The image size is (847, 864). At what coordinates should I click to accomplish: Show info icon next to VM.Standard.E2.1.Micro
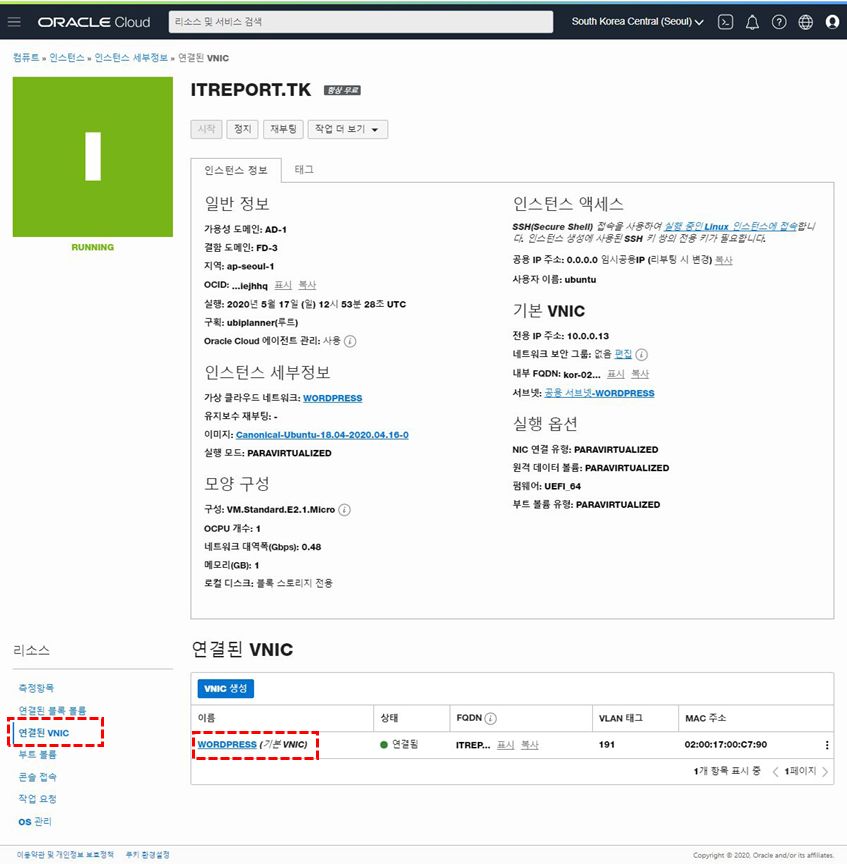click(x=344, y=510)
